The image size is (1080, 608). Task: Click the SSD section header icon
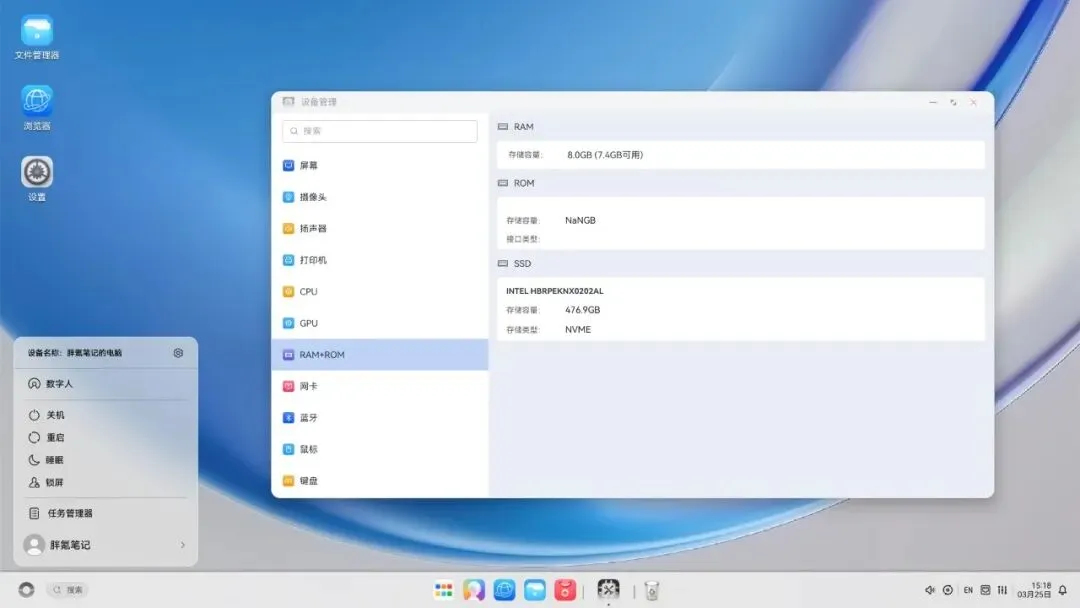[x=503, y=264]
